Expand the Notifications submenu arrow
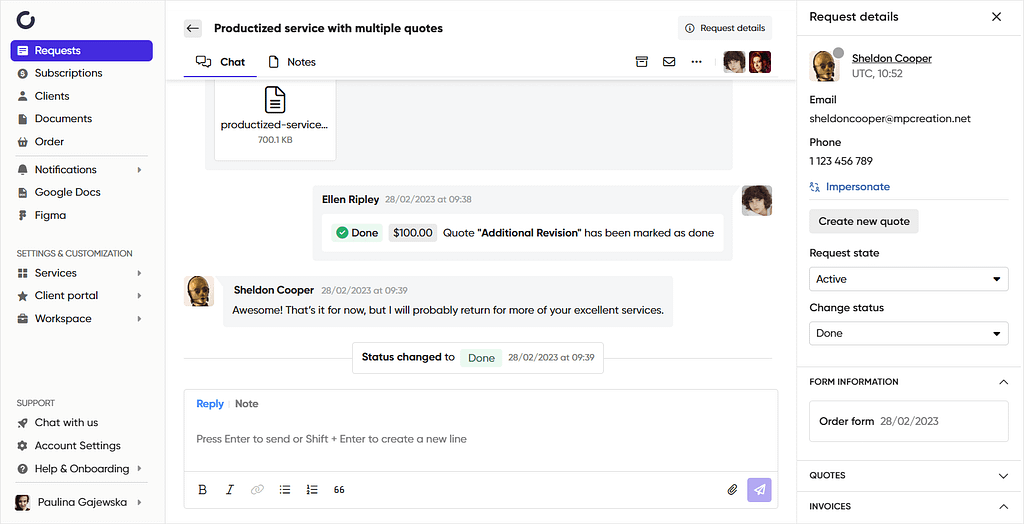The image size is (1024, 524). (139, 170)
